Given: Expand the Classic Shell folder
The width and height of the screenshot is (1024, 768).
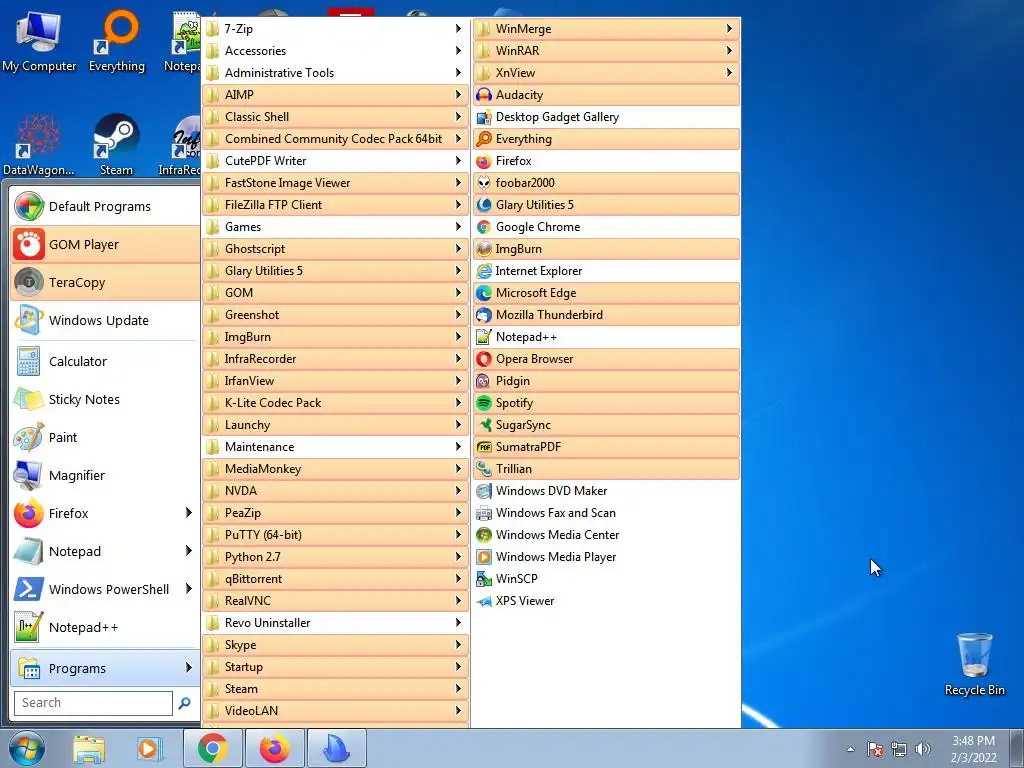Looking at the screenshot, I should click(336, 117).
